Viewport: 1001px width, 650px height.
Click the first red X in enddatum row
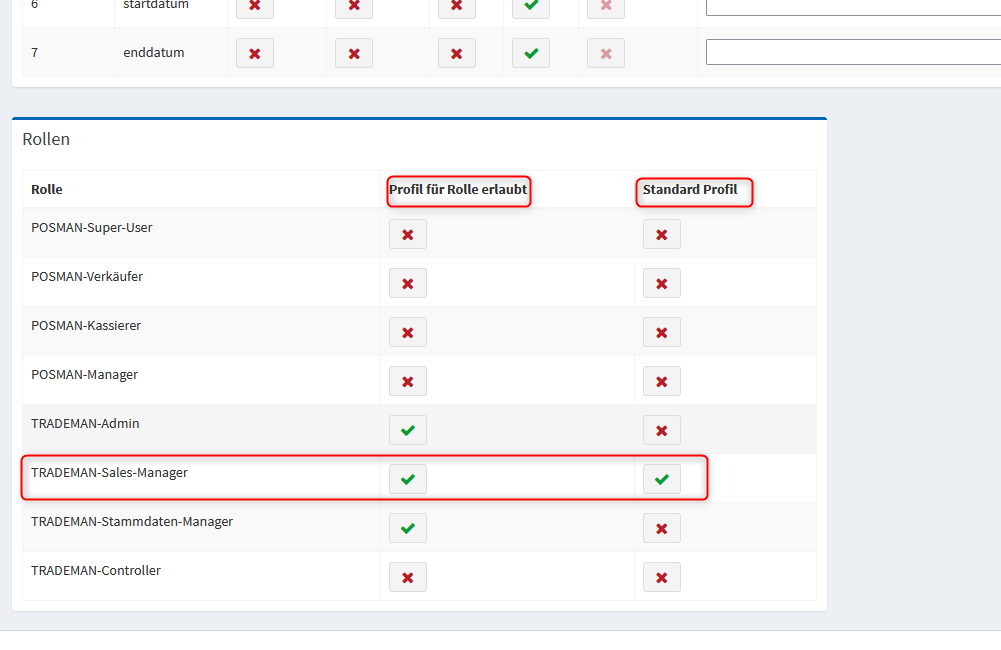[254, 53]
